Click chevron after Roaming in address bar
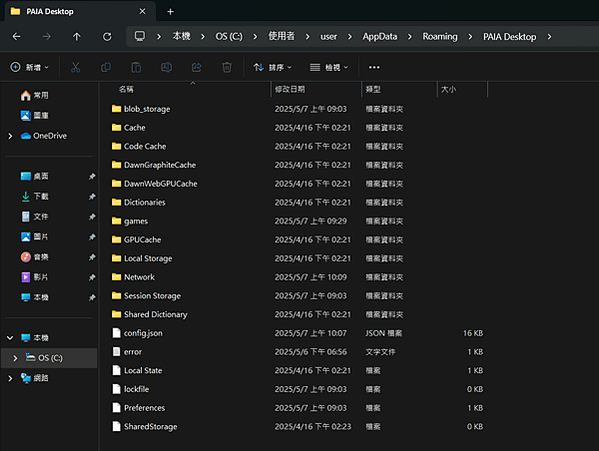599x451 pixels. click(x=470, y=37)
